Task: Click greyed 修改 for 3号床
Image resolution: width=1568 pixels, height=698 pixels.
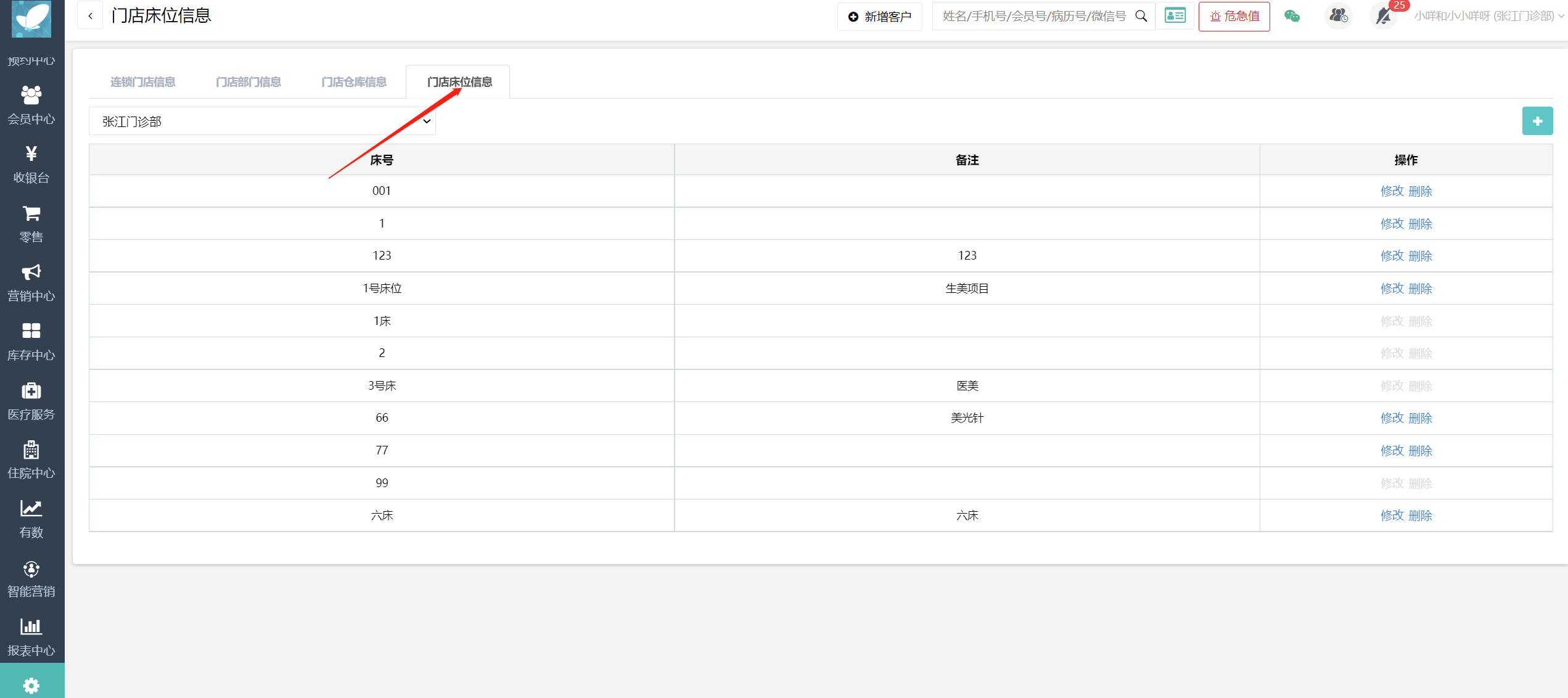Action: (x=1392, y=386)
